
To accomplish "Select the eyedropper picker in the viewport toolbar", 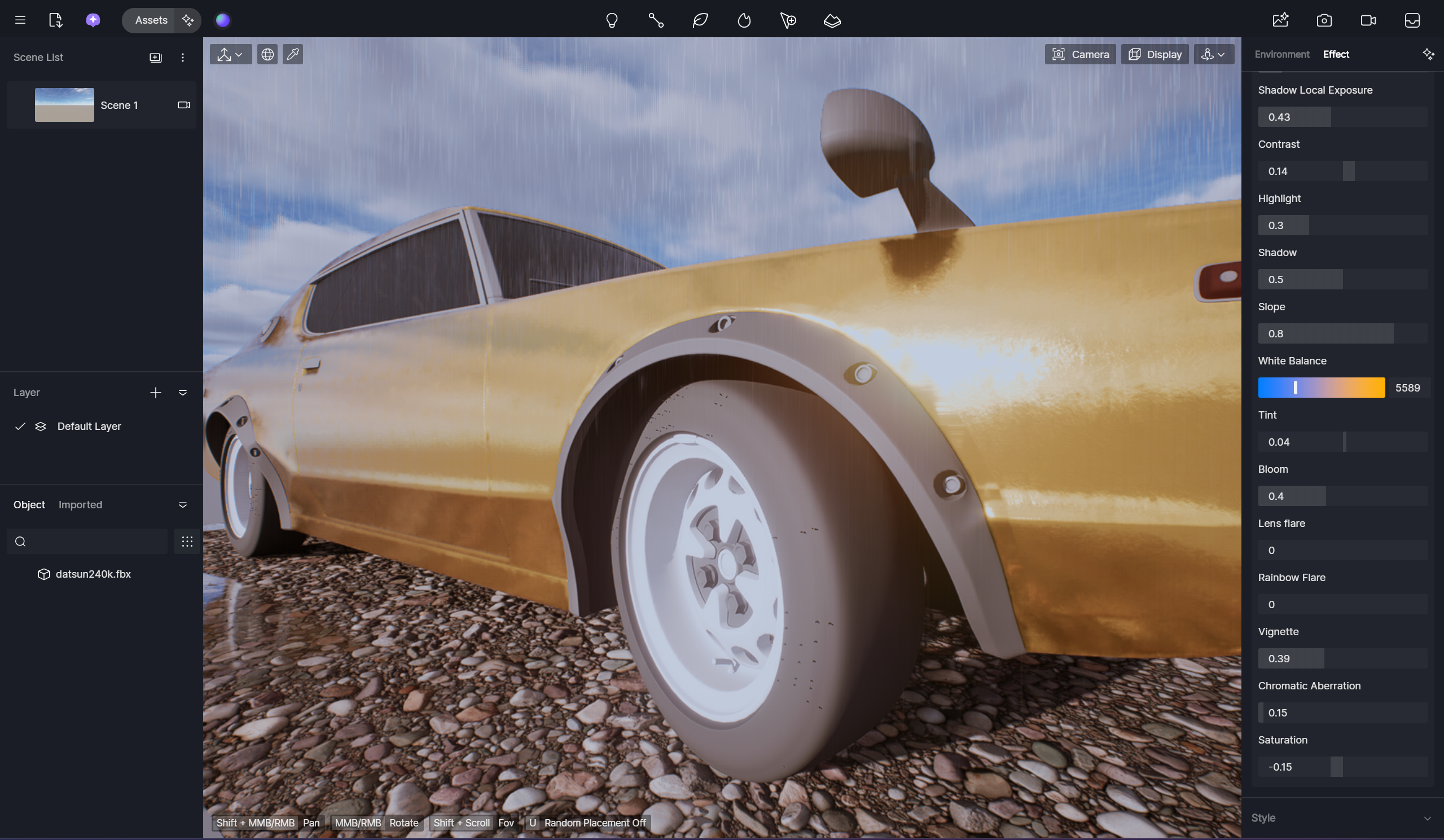I will (293, 54).
